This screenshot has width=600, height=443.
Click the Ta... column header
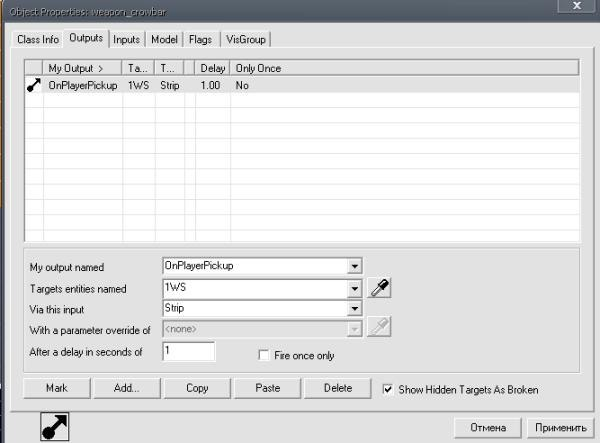(x=138, y=68)
